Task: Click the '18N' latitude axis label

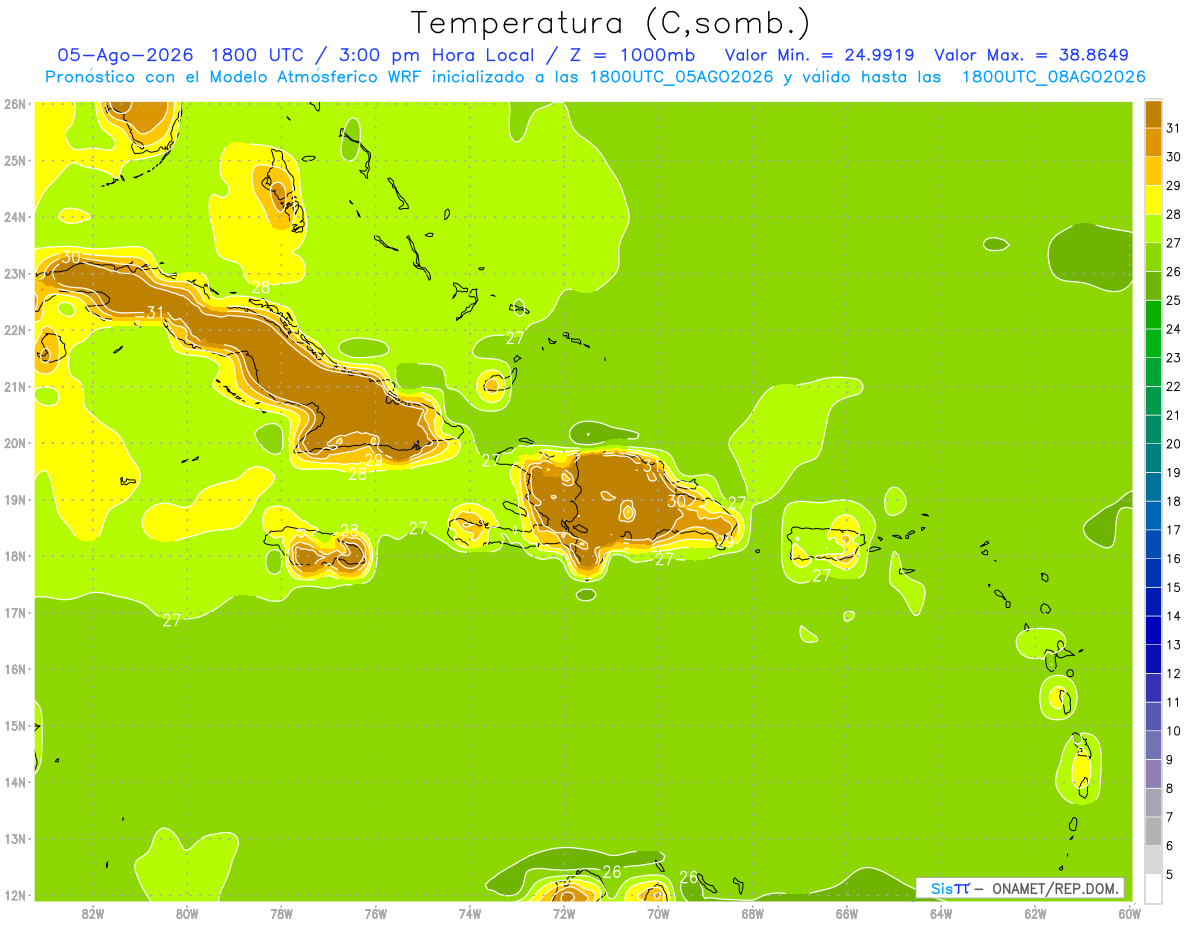Action: pos(15,556)
